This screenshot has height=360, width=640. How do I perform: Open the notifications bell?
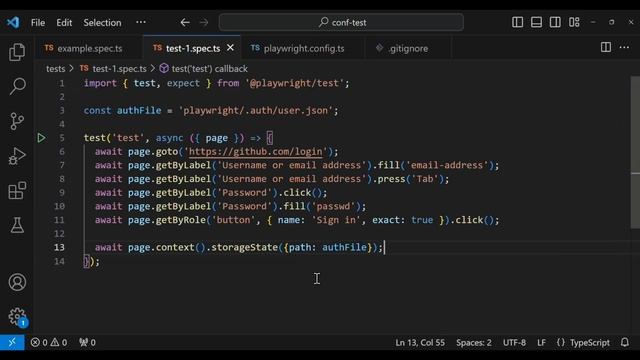point(624,342)
